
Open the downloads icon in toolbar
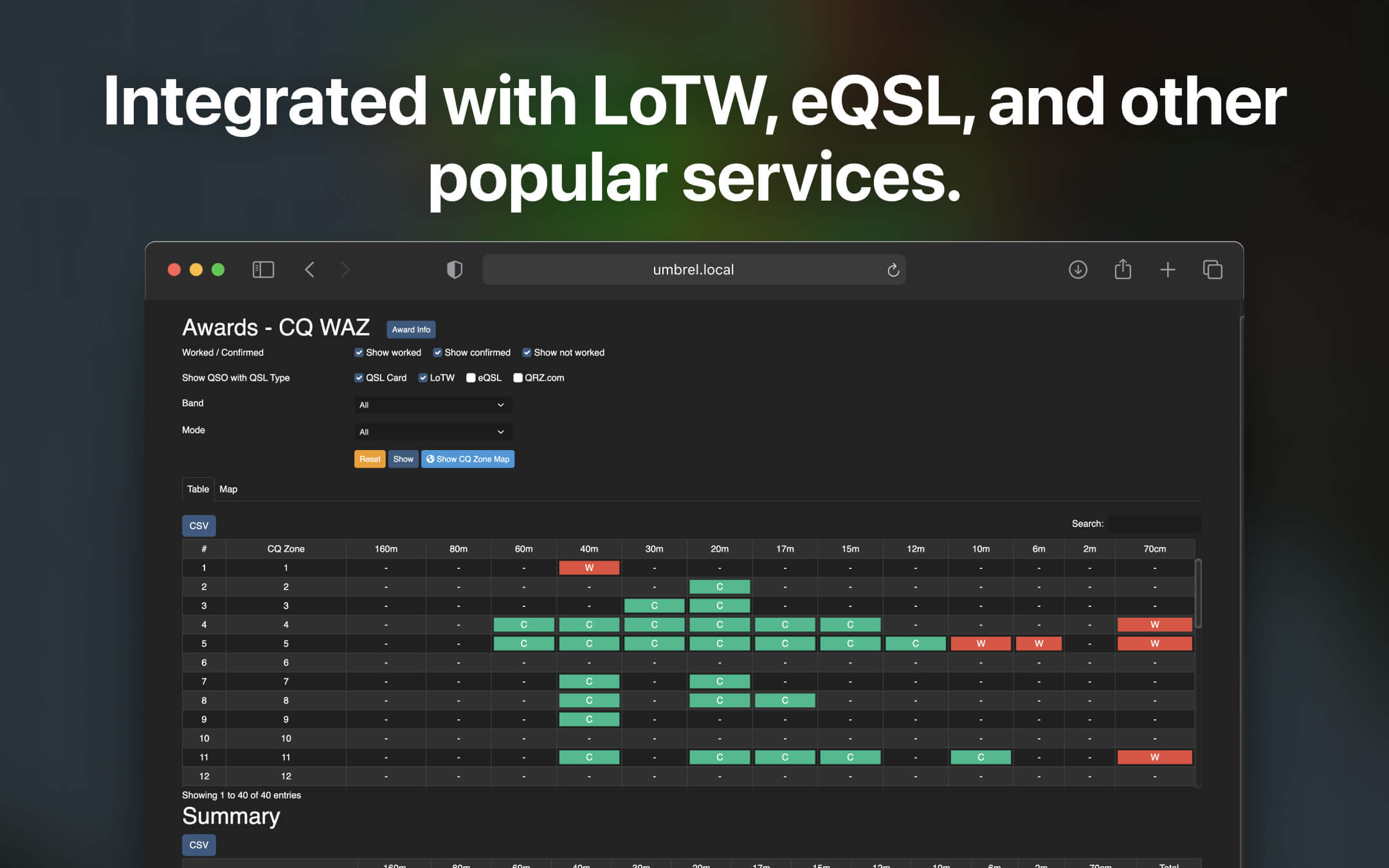1078,269
